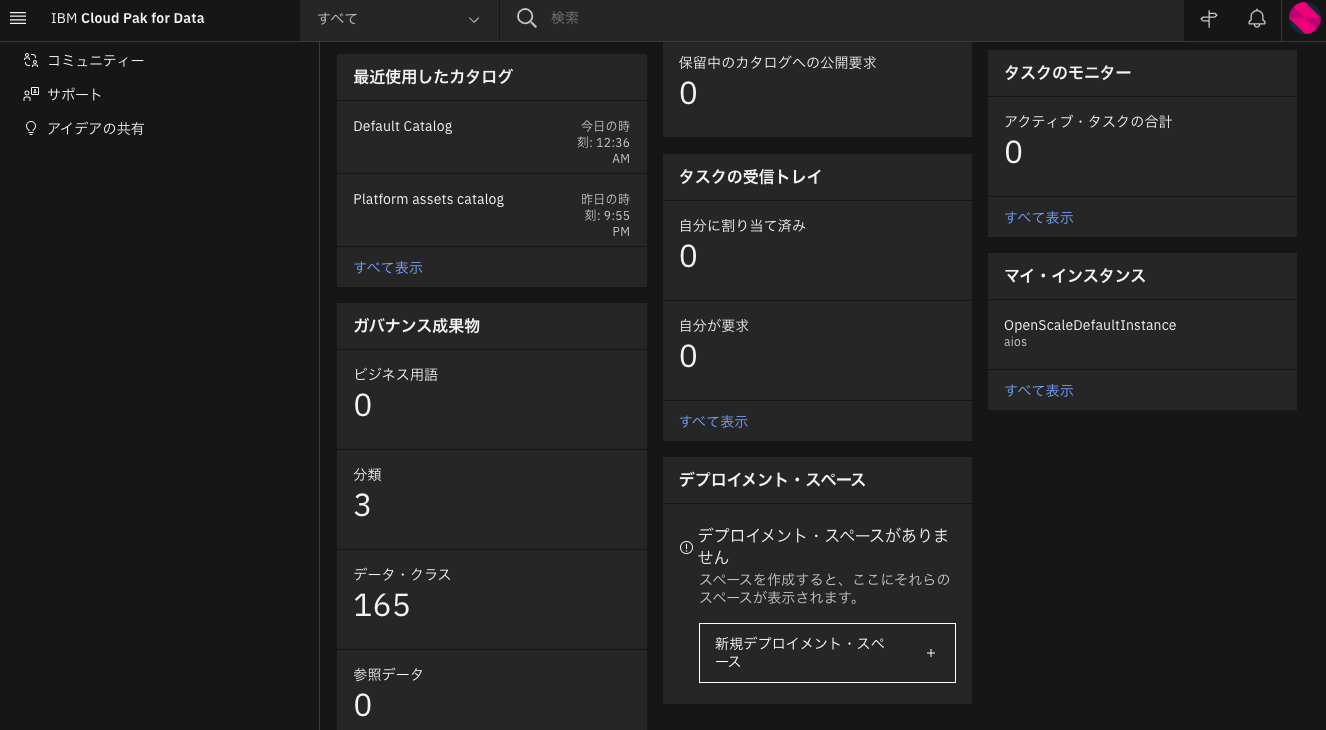Open コミュニティー from the side menu
The width and height of the screenshot is (1326, 730).
pyautogui.click(x=96, y=60)
